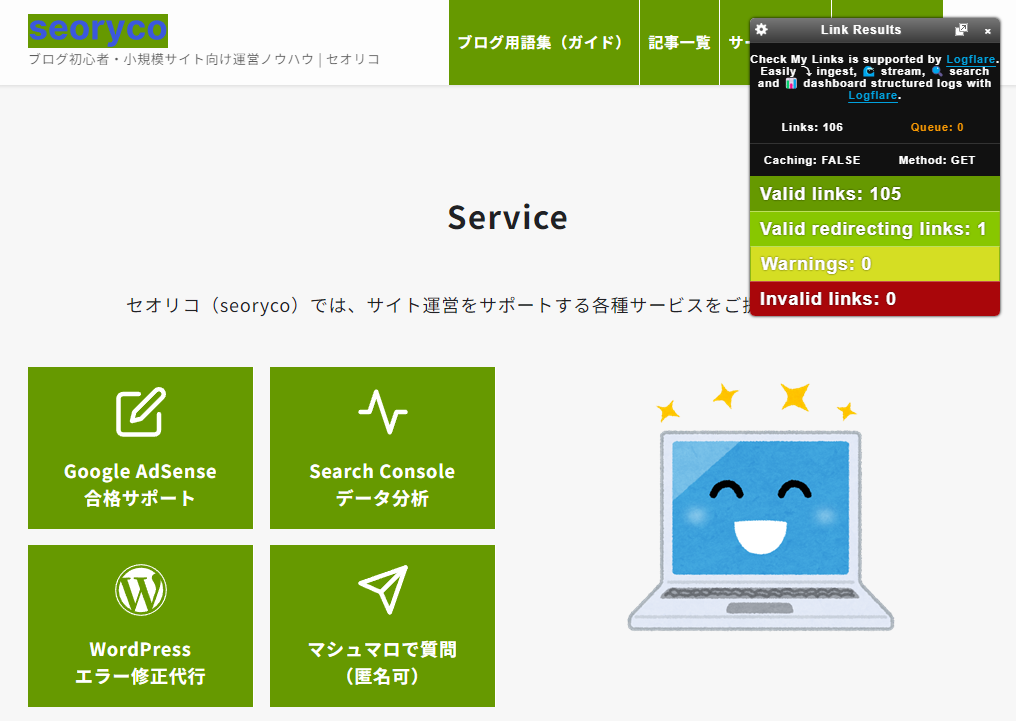Select Invalid links: 0 row
Viewport: 1016px width, 721px height.
875,299
